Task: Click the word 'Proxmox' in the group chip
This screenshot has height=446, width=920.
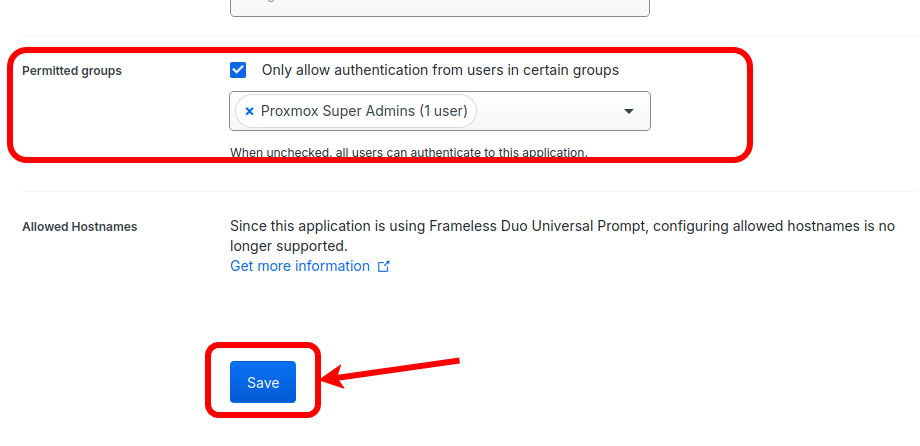Action: (x=288, y=111)
